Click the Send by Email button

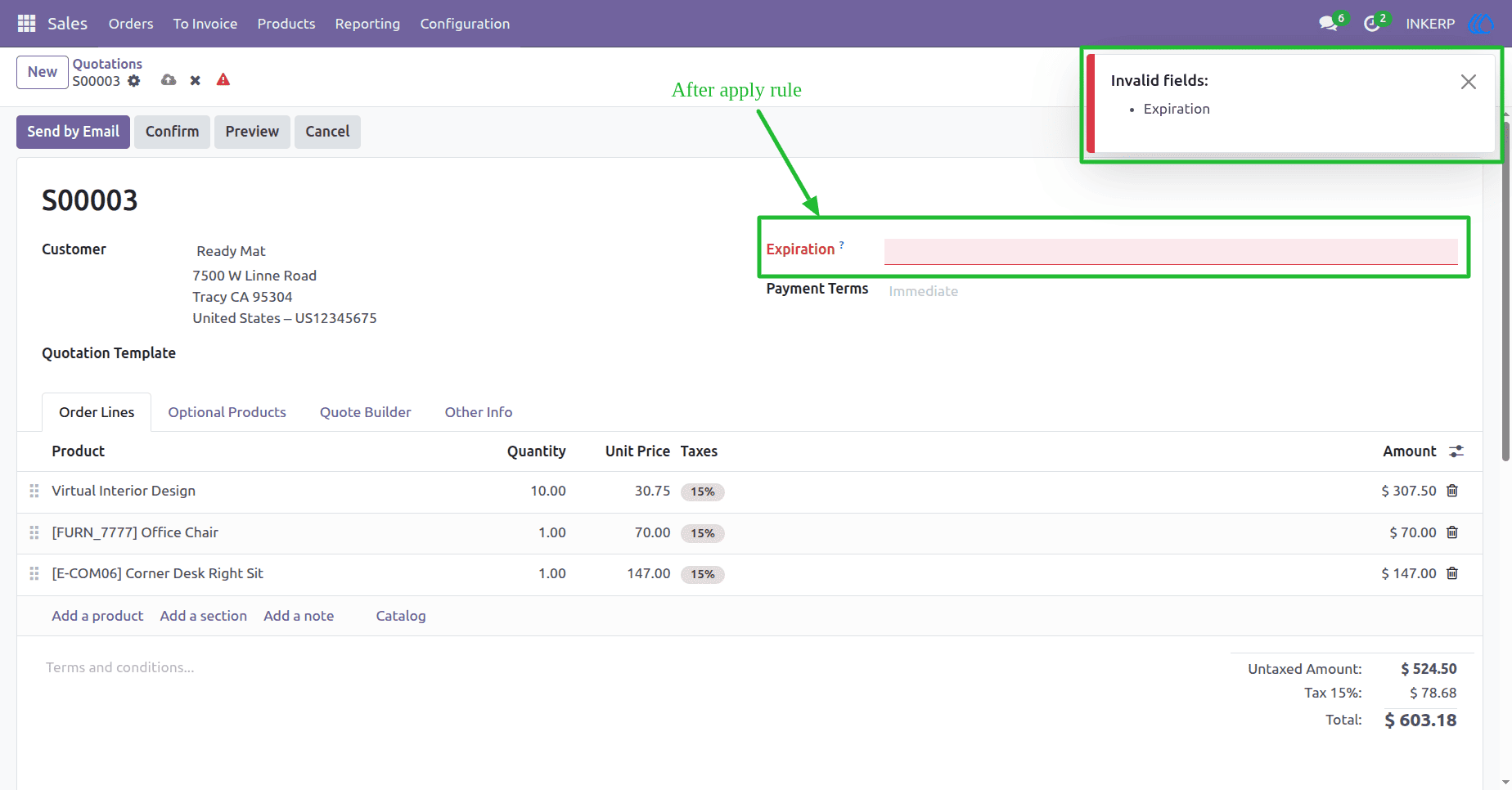click(x=73, y=132)
